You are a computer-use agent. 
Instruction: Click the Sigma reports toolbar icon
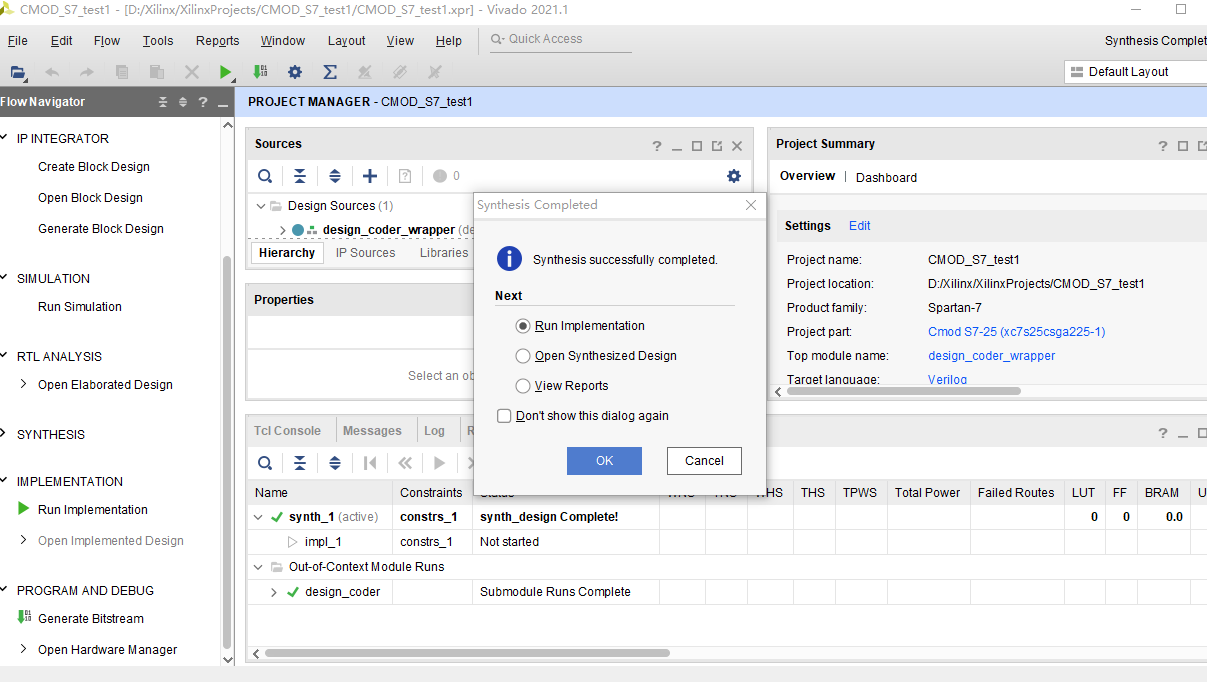(x=330, y=72)
